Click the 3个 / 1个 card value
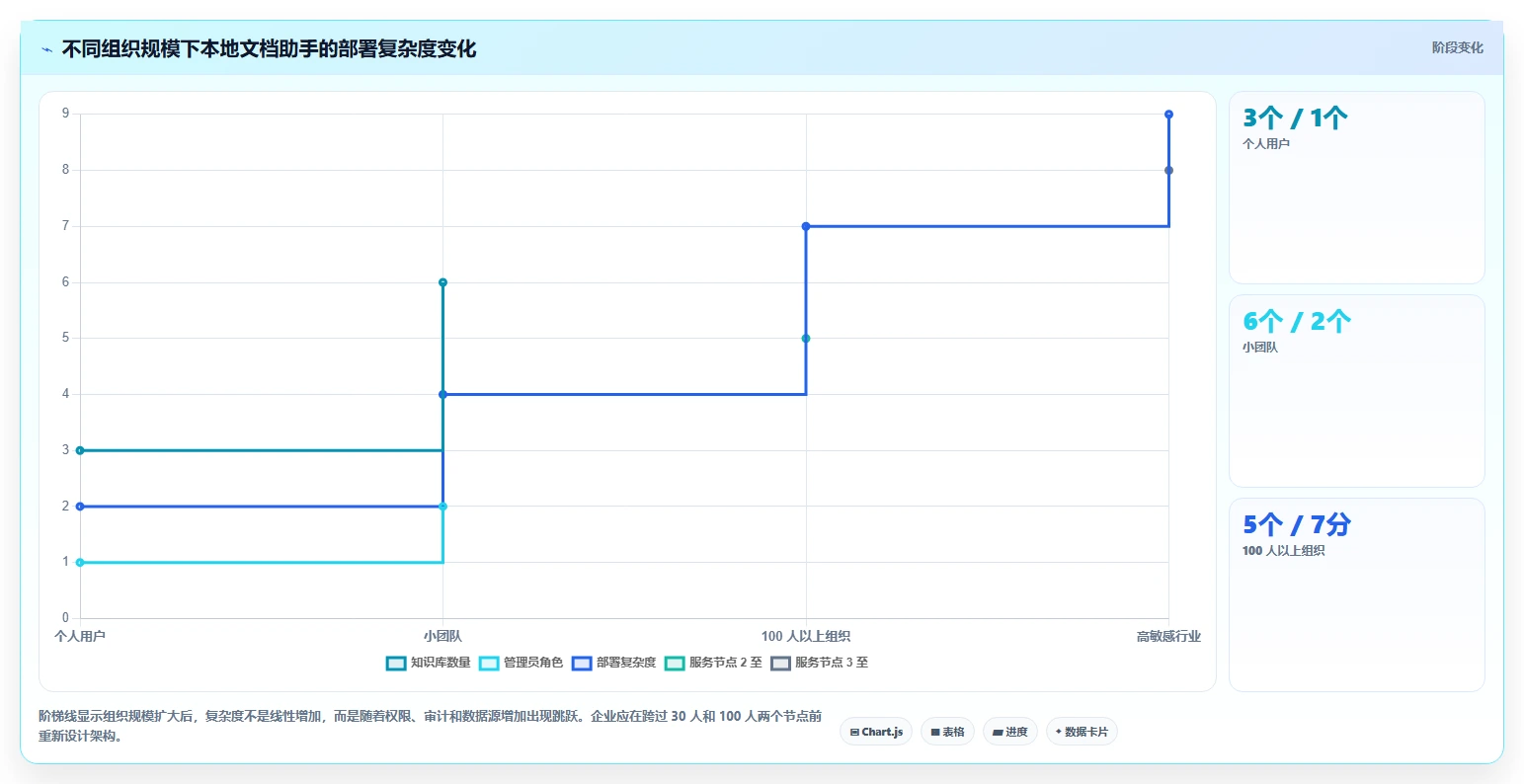The image size is (1524, 784). click(x=1295, y=118)
